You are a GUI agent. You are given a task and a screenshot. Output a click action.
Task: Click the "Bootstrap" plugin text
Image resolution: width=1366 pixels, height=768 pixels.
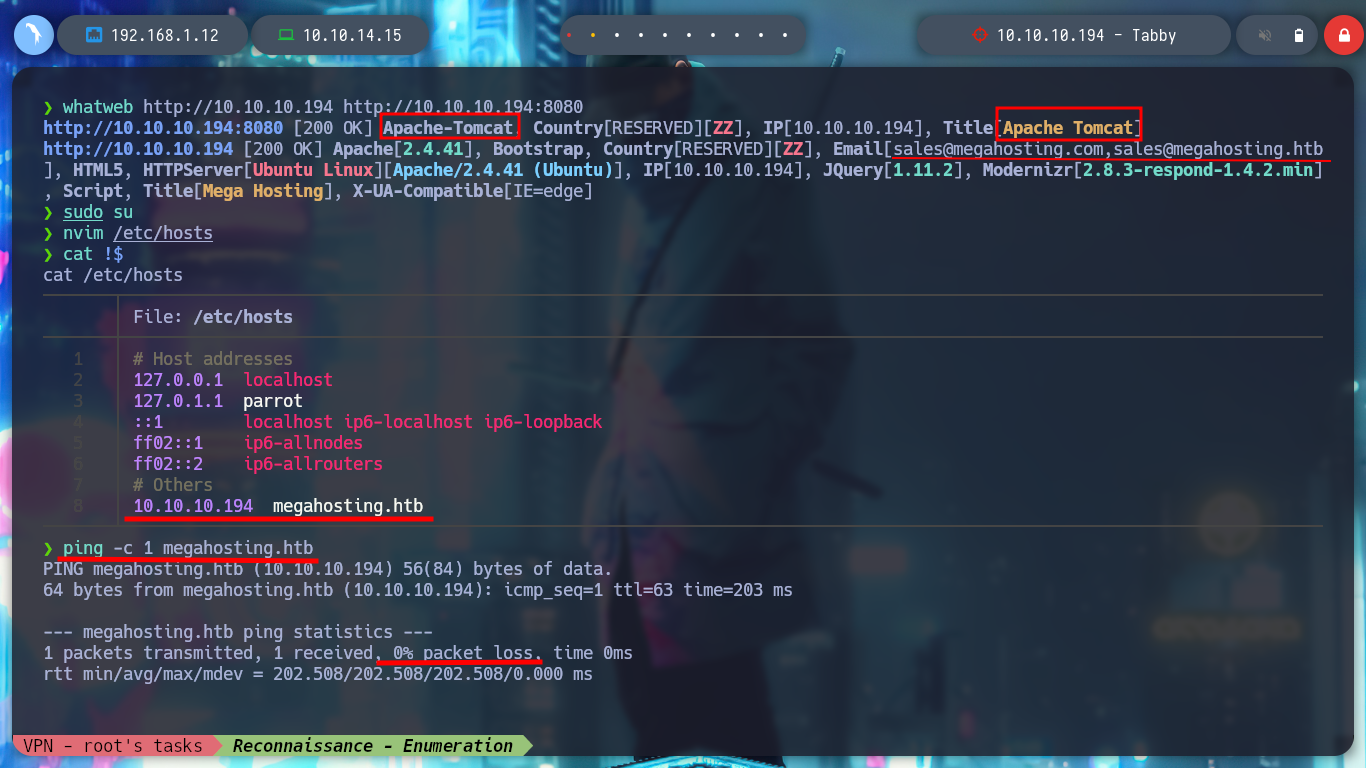[538, 149]
